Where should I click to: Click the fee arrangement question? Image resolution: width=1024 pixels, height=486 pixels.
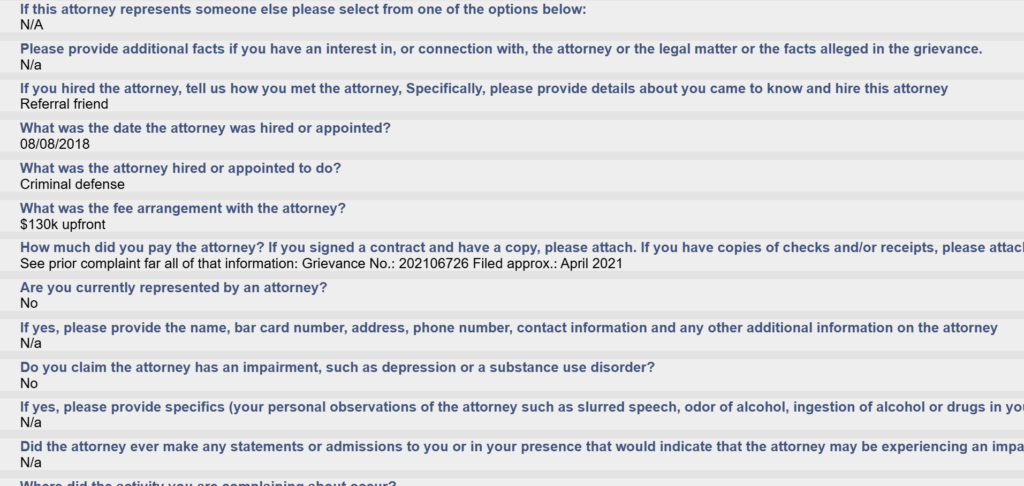point(183,209)
